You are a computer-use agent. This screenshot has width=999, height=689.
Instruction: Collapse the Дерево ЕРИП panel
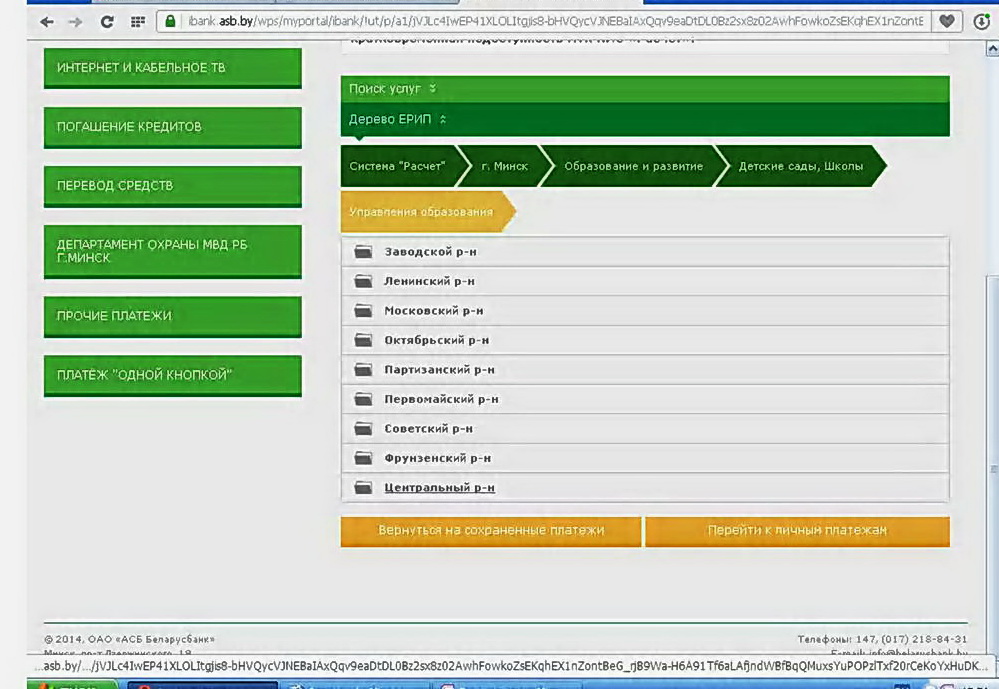(397, 119)
